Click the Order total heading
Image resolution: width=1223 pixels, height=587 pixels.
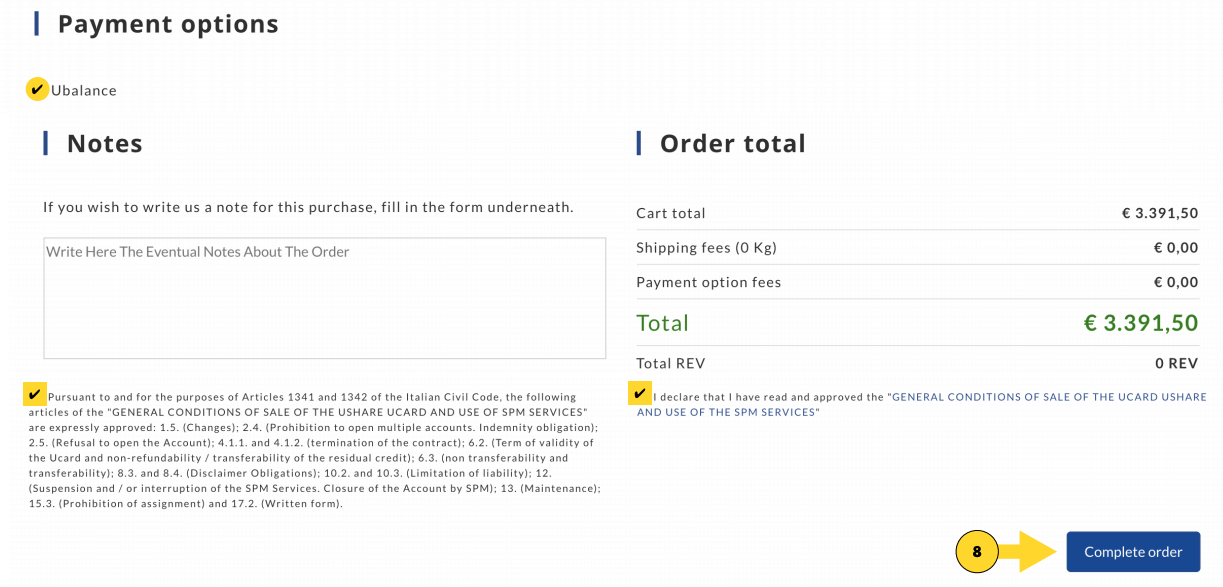[x=732, y=144]
